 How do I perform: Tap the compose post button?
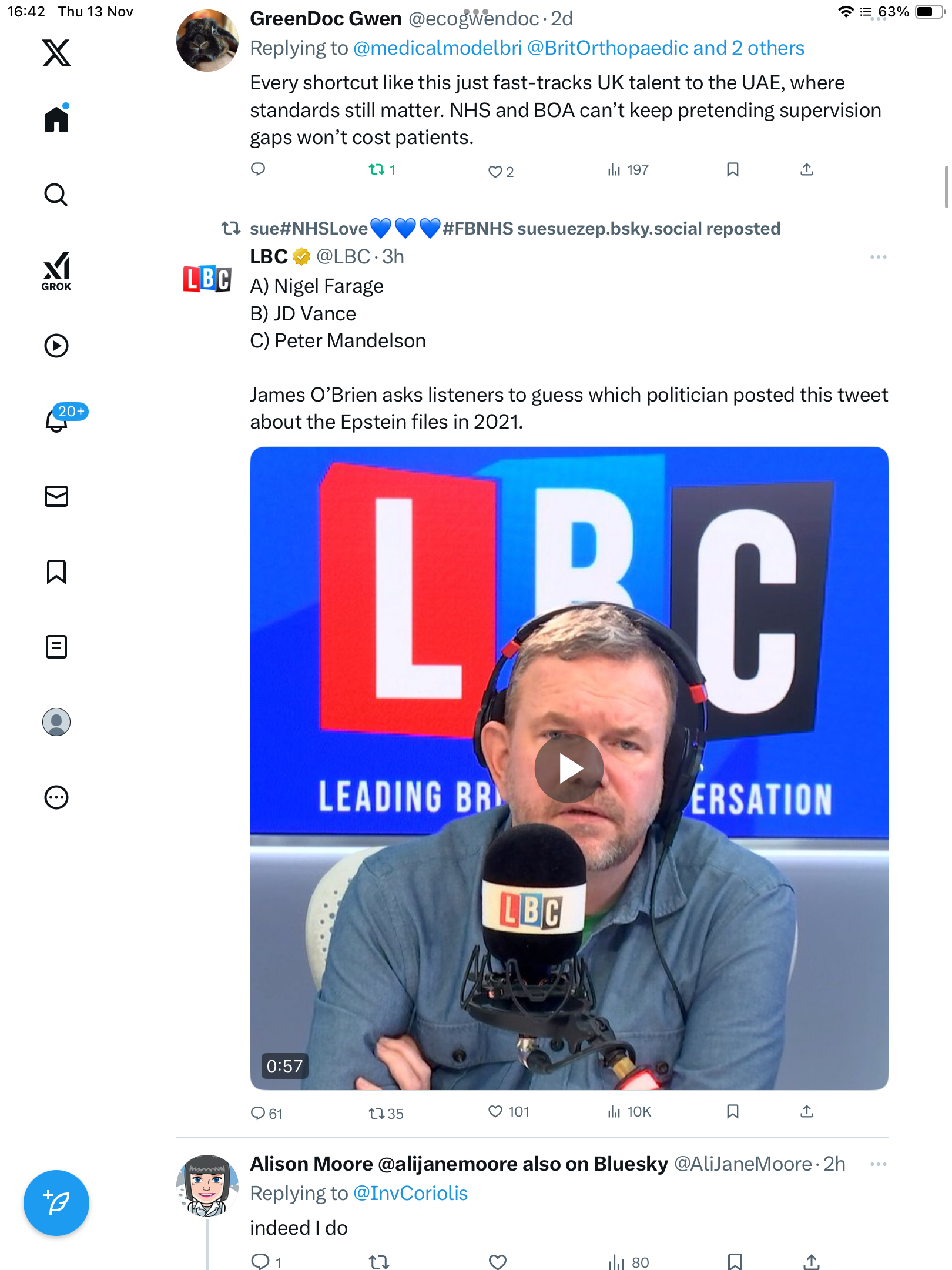(56, 1203)
